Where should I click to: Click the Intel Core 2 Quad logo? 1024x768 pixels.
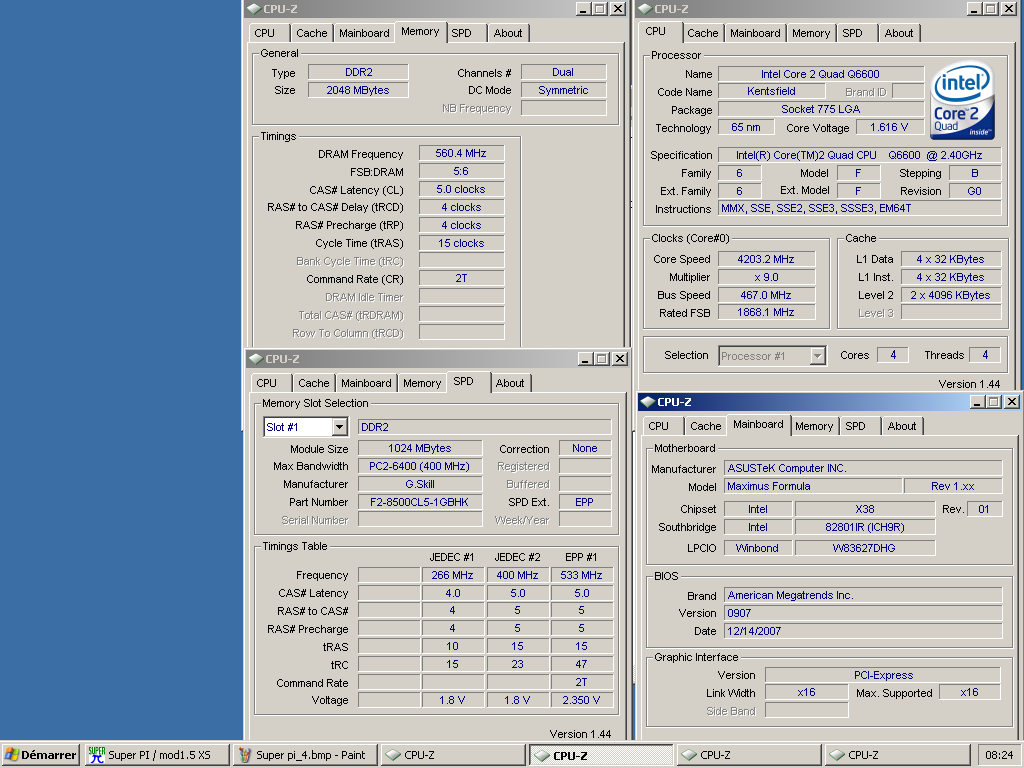[962, 101]
